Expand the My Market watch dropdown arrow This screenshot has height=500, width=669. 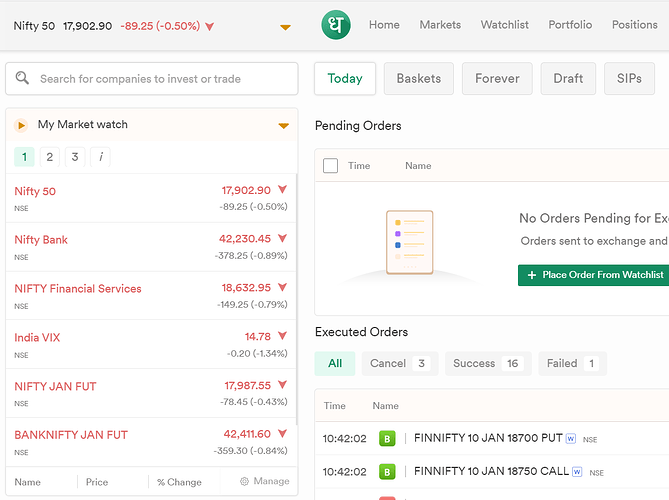pyautogui.click(x=283, y=126)
